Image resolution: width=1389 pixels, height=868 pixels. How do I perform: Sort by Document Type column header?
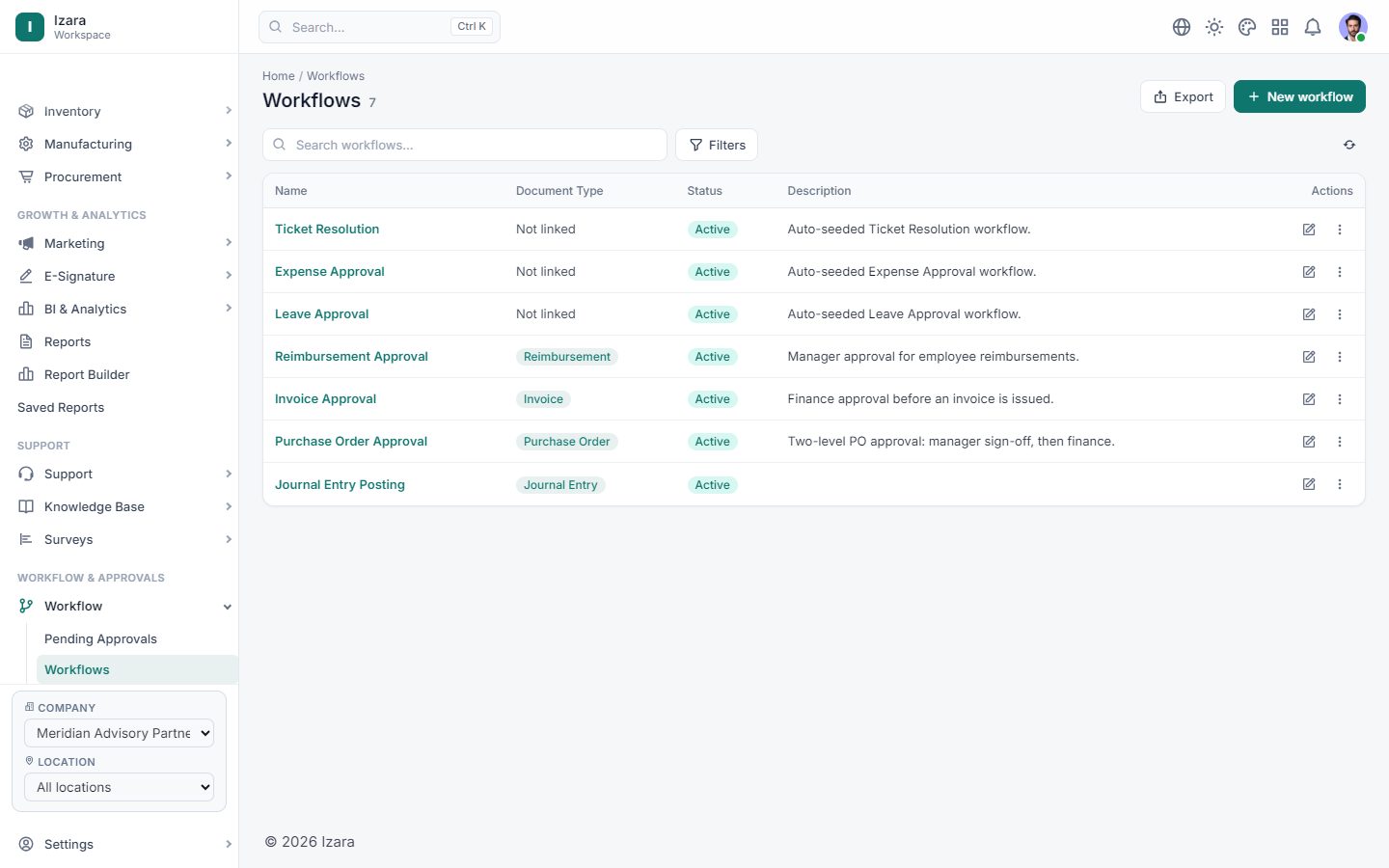[x=559, y=191]
